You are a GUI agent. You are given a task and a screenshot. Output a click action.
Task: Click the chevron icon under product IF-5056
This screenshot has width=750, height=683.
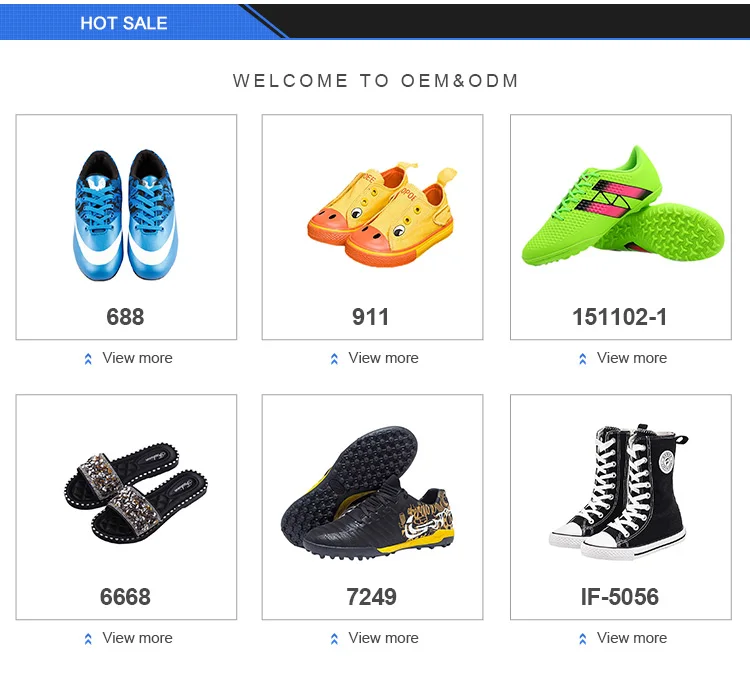583,639
